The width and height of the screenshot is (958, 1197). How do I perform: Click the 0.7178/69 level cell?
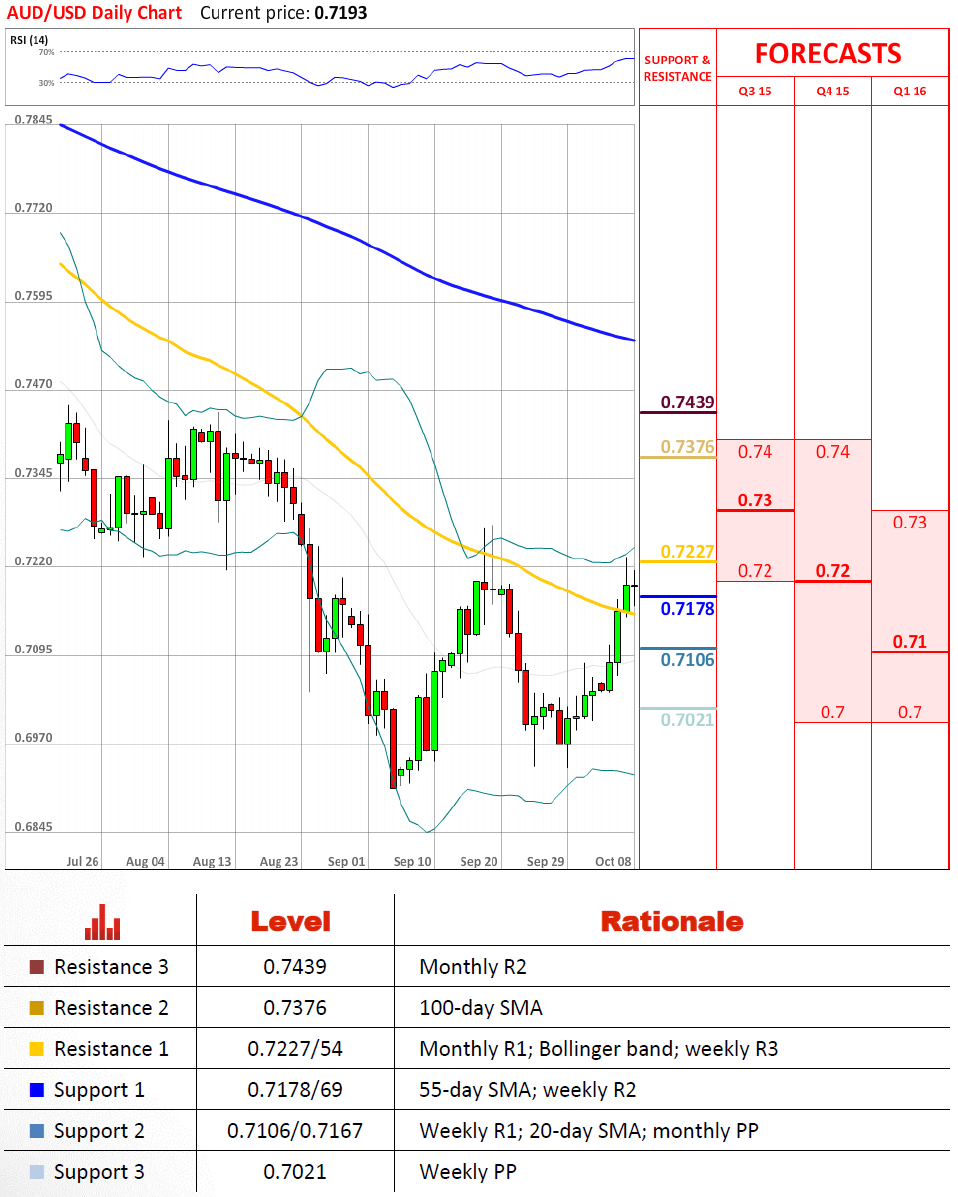(x=295, y=1090)
